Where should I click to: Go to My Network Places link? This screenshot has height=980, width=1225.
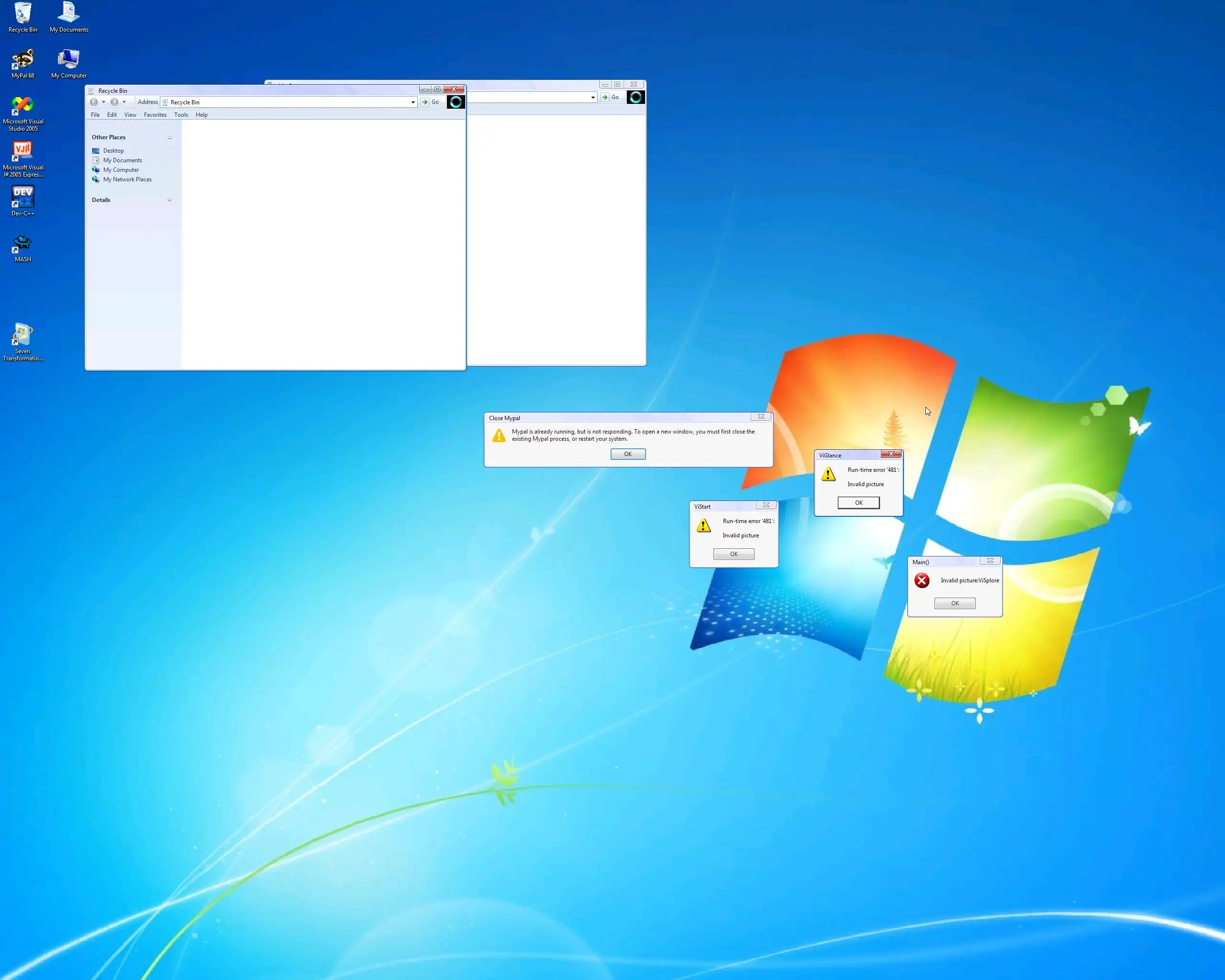point(127,179)
